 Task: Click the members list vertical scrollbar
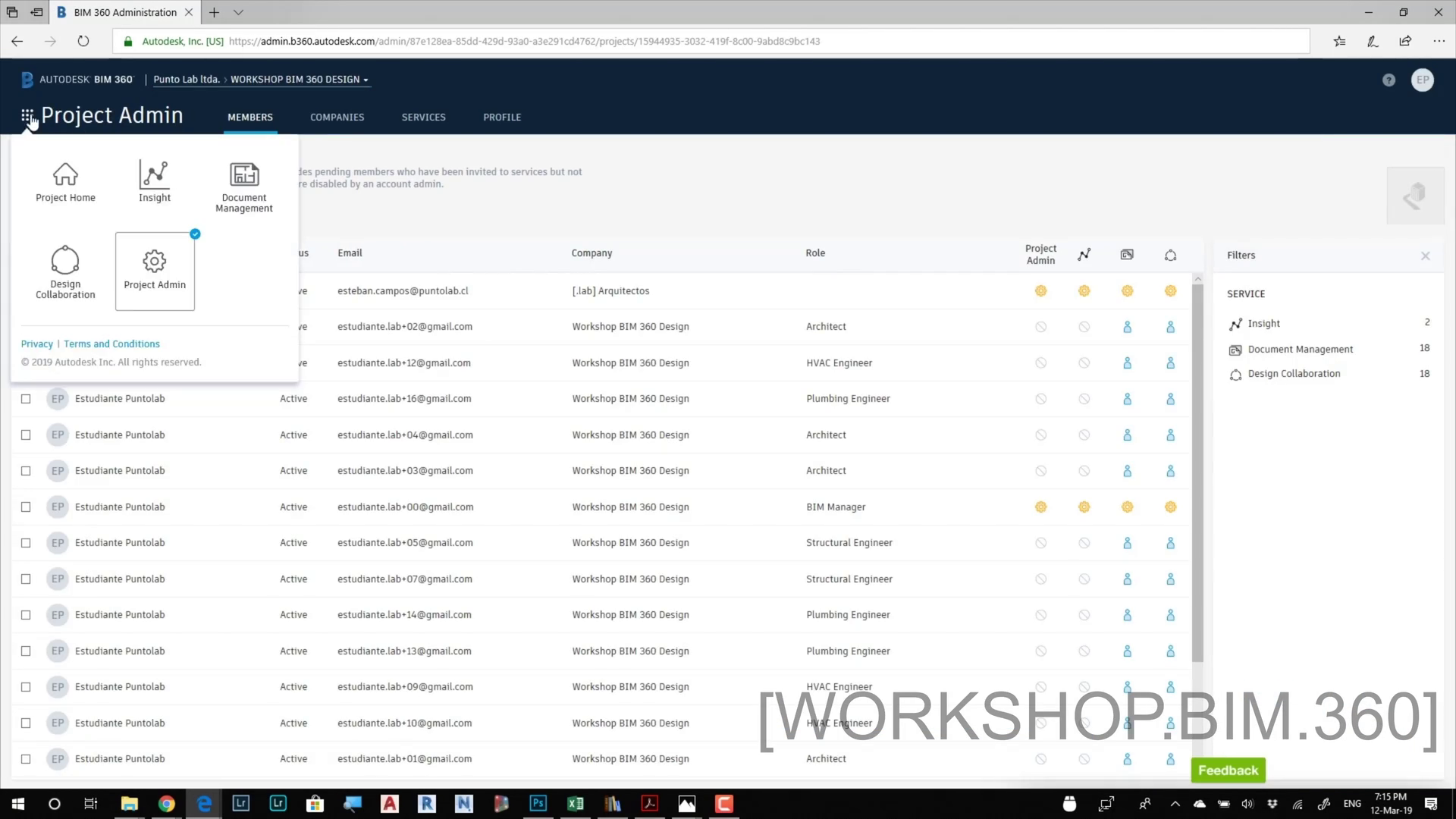click(x=1197, y=470)
